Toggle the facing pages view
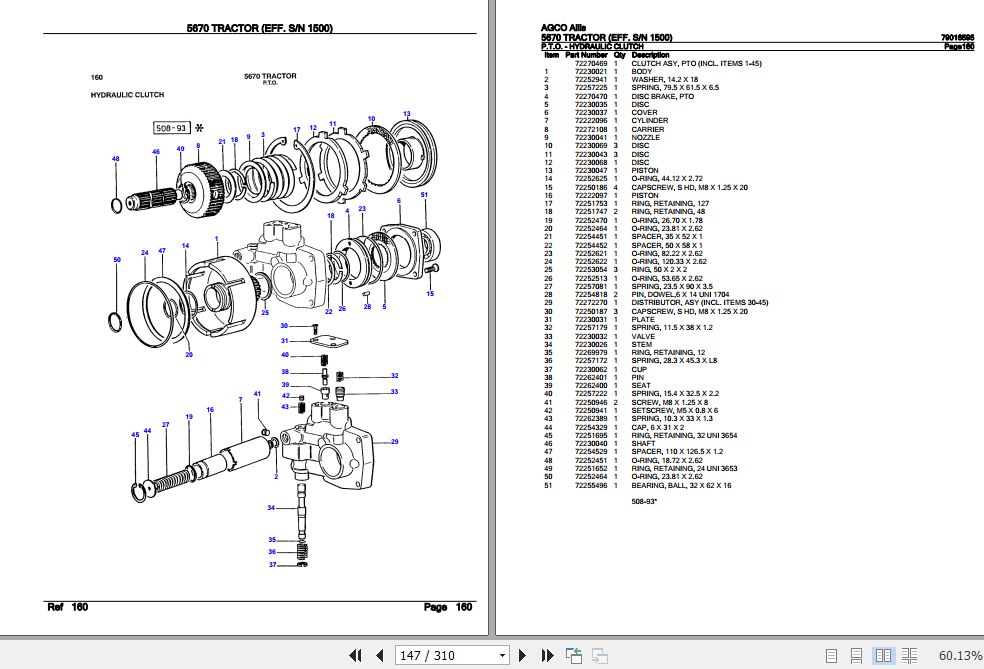 point(884,655)
